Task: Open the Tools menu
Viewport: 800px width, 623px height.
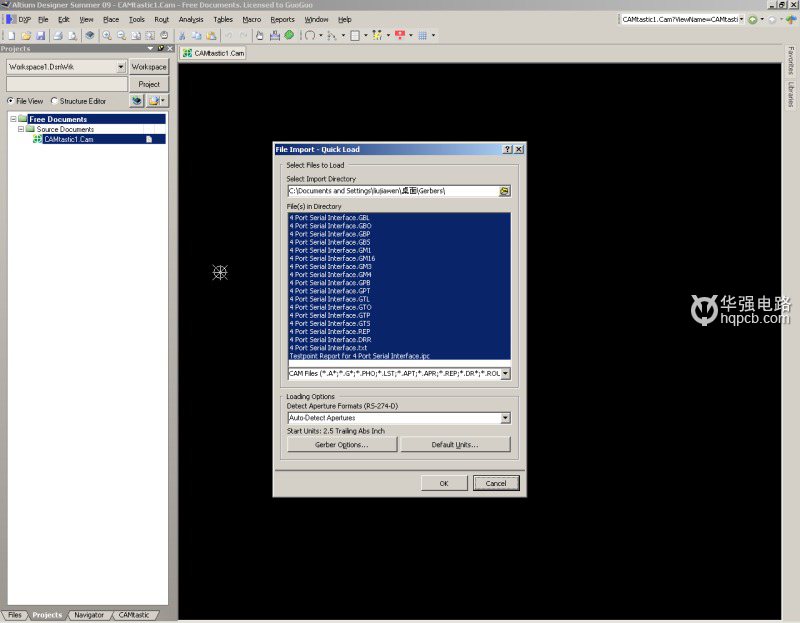Action: click(x=136, y=19)
